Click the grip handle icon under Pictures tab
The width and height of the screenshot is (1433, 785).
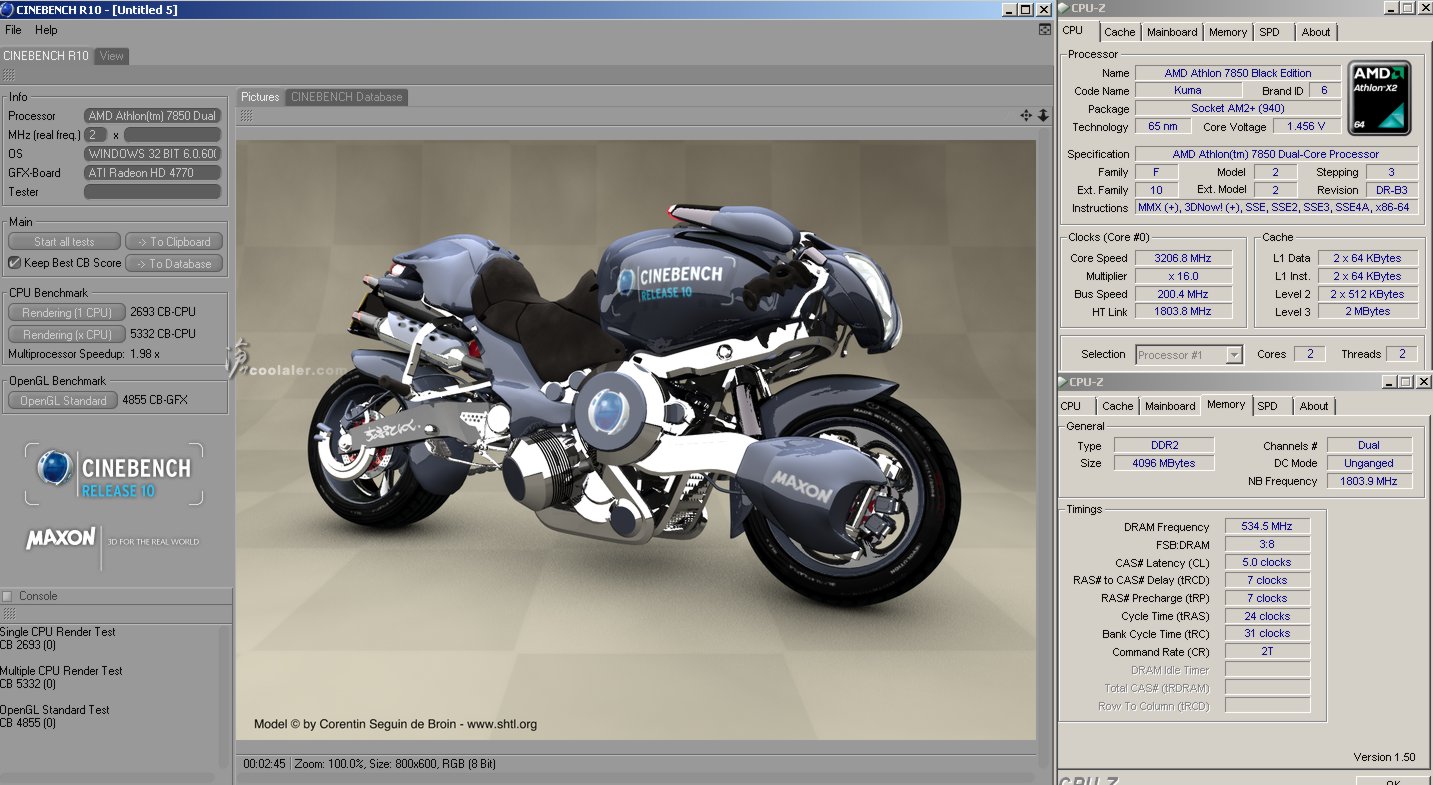246,116
